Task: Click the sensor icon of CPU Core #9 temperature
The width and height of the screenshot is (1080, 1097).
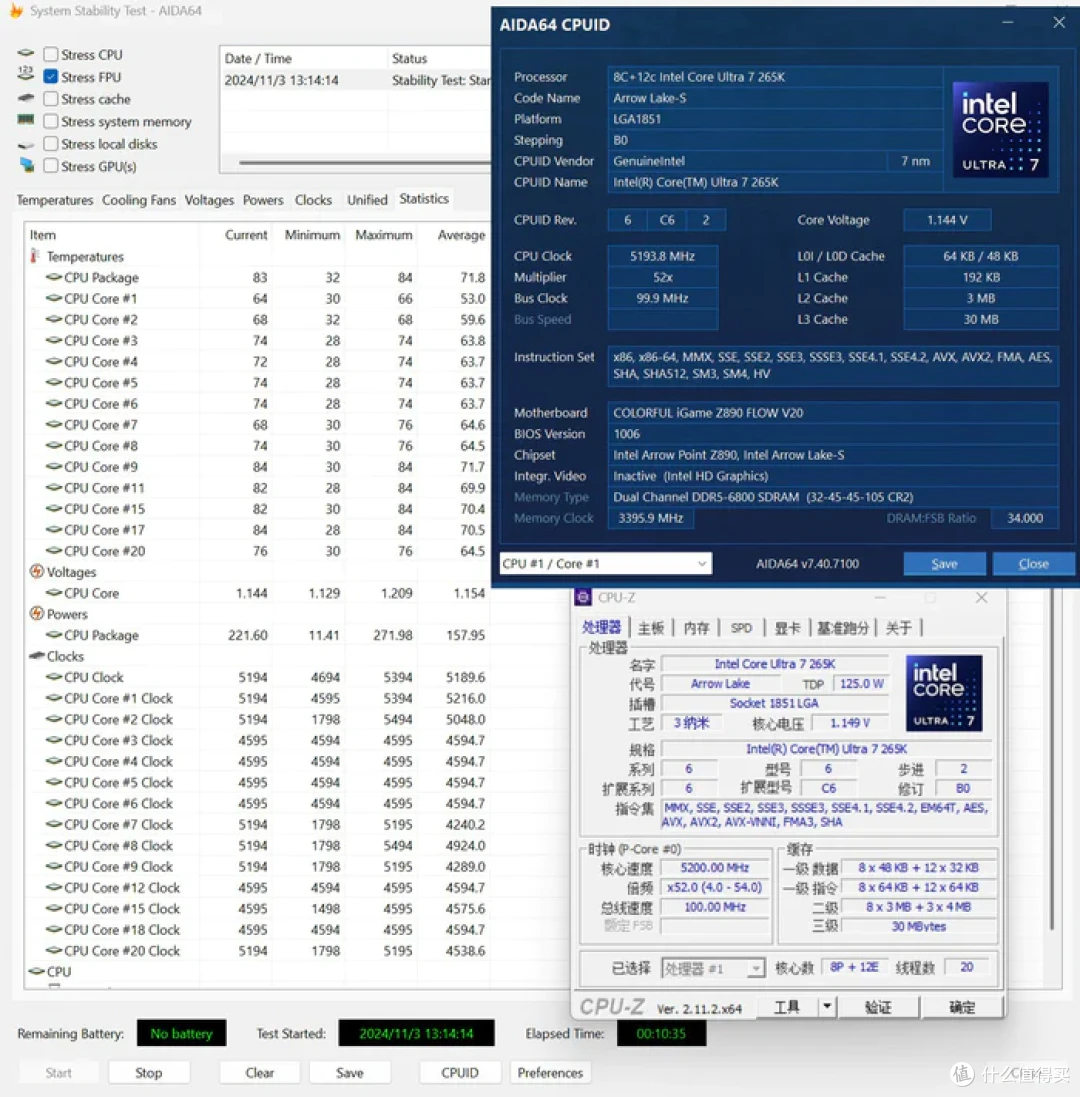Action: [53, 467]
